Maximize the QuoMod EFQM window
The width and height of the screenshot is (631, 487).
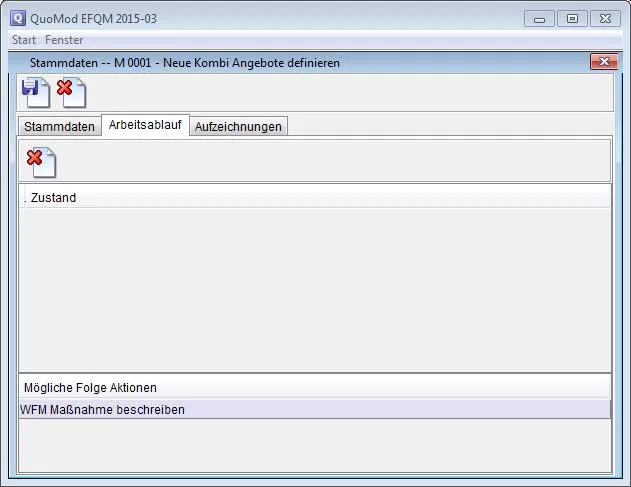(x=572, y=18)
